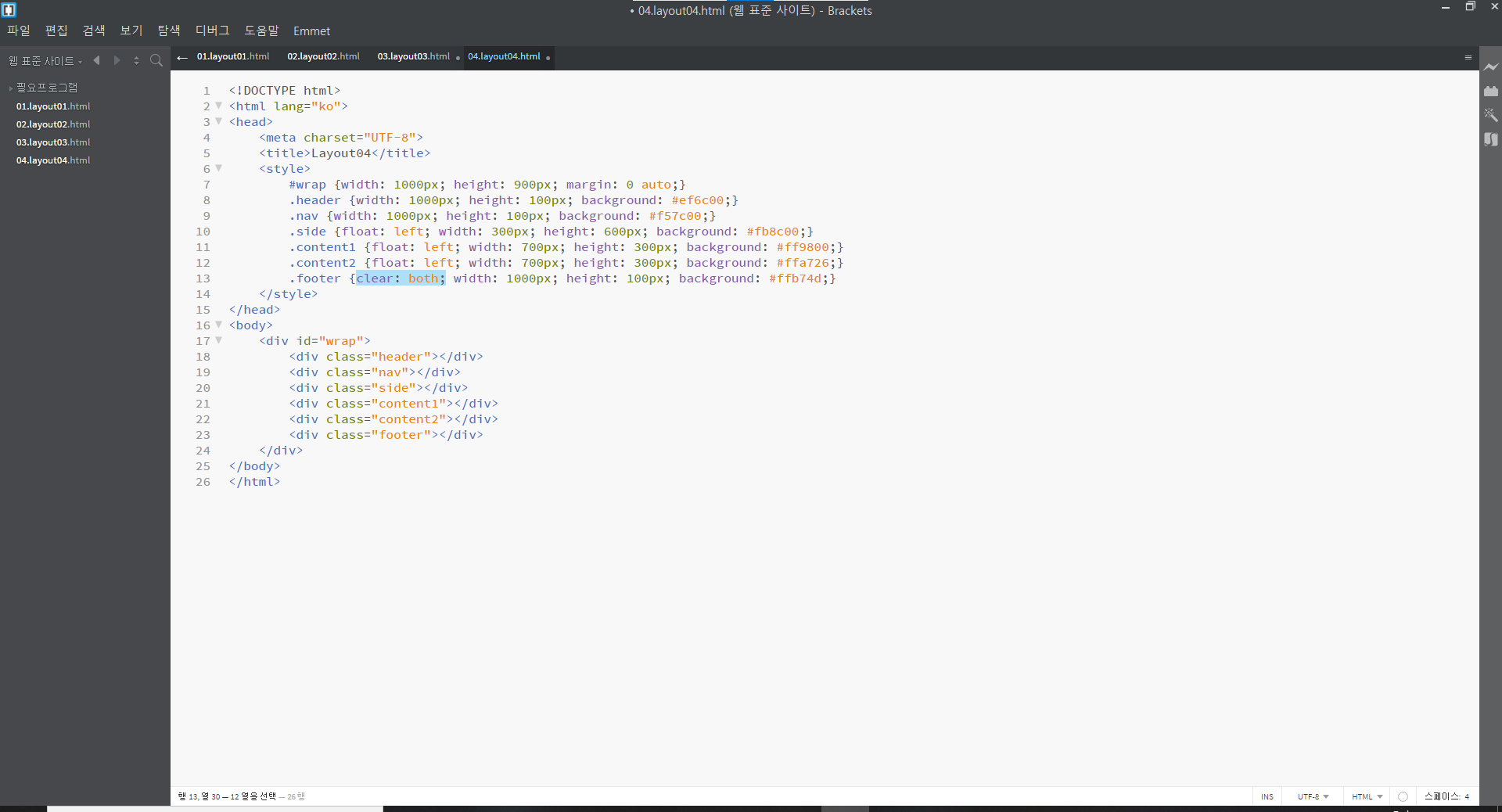This screenshot has width=1502, height=812.
Task: Open the 웹 표준 사이트 project dropdown
Action: [x=45, y=61]
